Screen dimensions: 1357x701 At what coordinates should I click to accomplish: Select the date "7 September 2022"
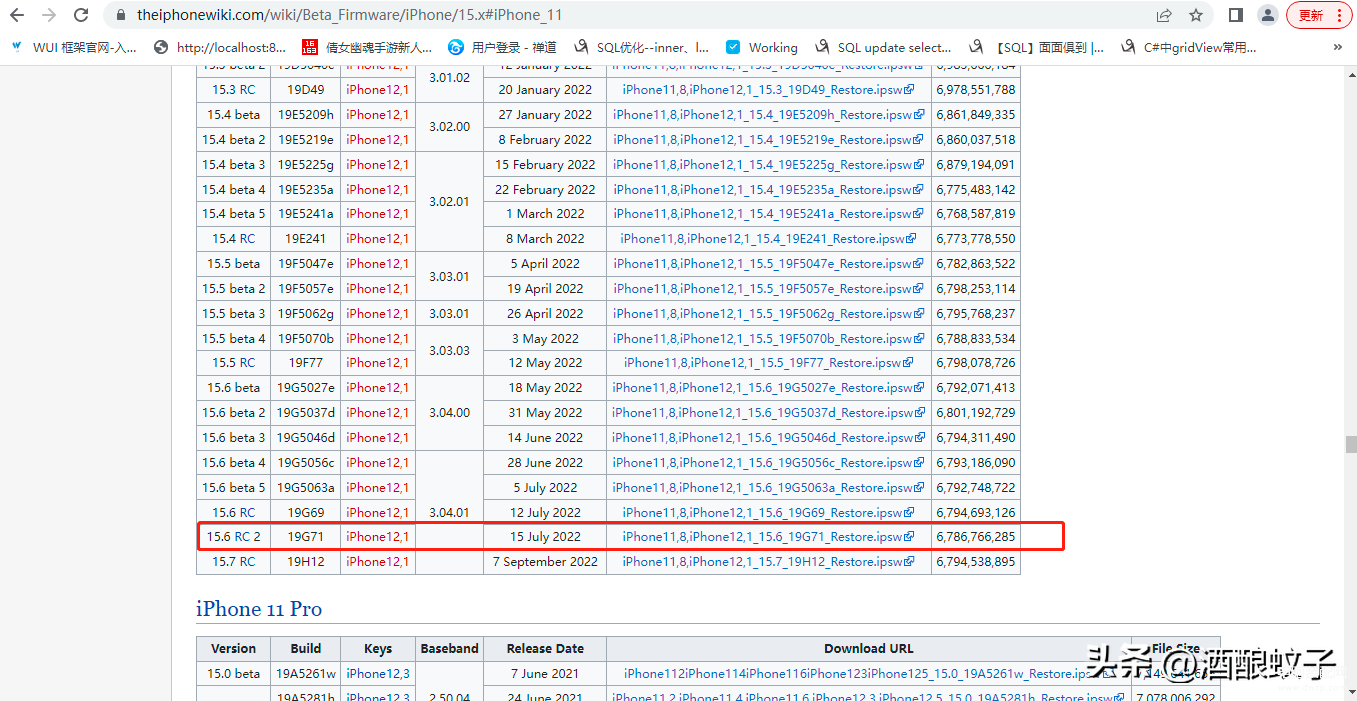point(545,562)
